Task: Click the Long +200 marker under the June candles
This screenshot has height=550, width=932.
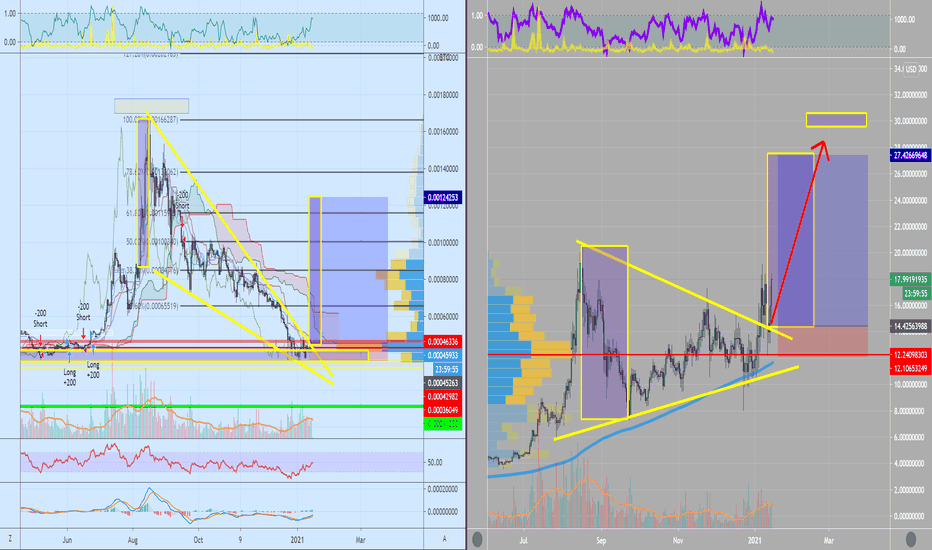Action: (70, 377)
